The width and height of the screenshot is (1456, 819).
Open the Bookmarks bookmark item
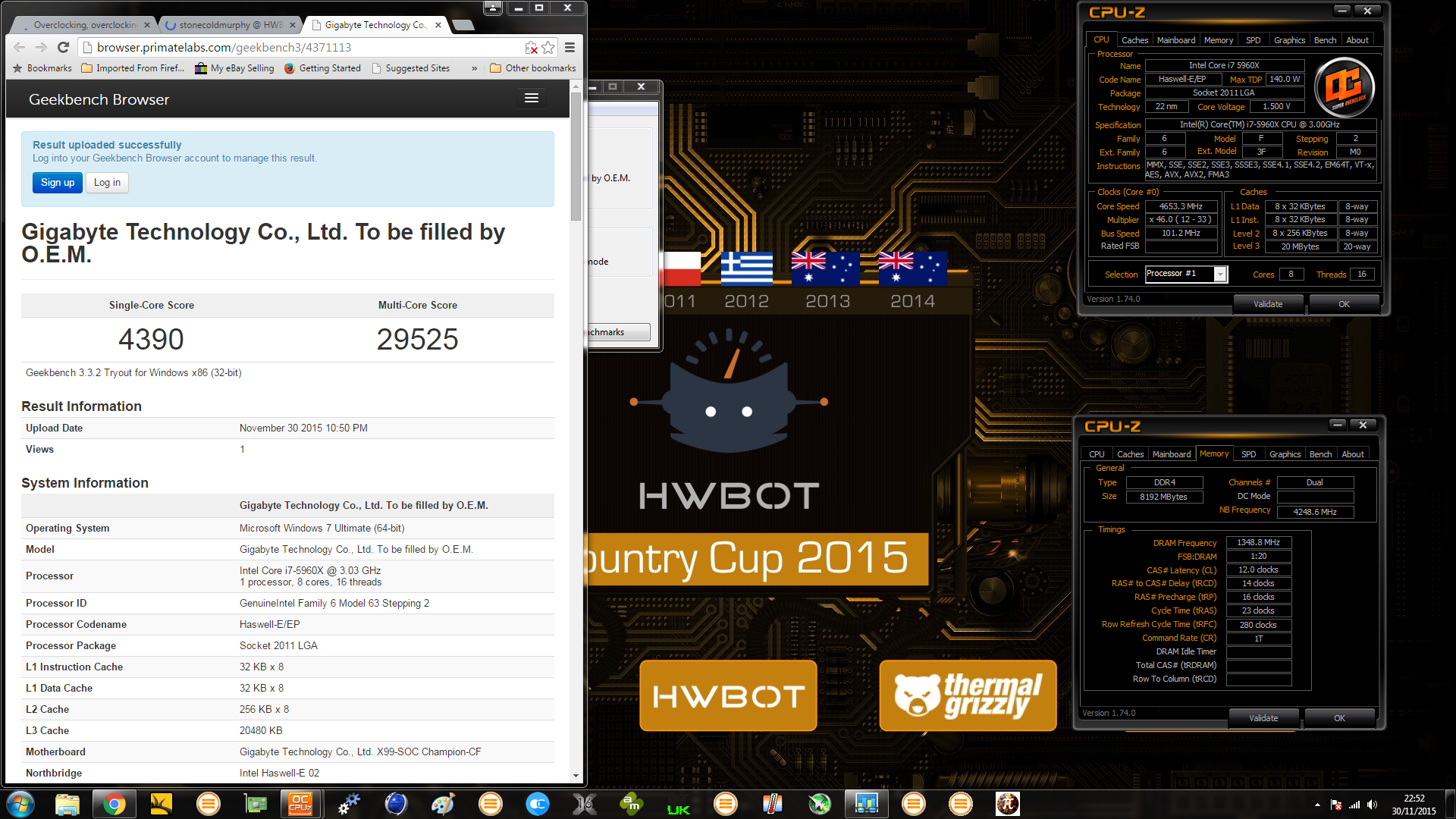click(42, 68)
